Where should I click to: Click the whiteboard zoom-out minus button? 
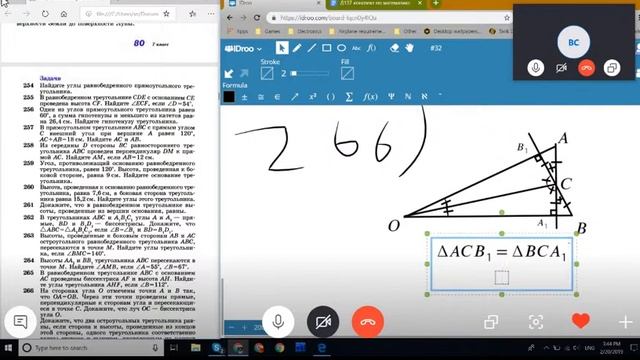pyautogui.click(x=231, y=328)
